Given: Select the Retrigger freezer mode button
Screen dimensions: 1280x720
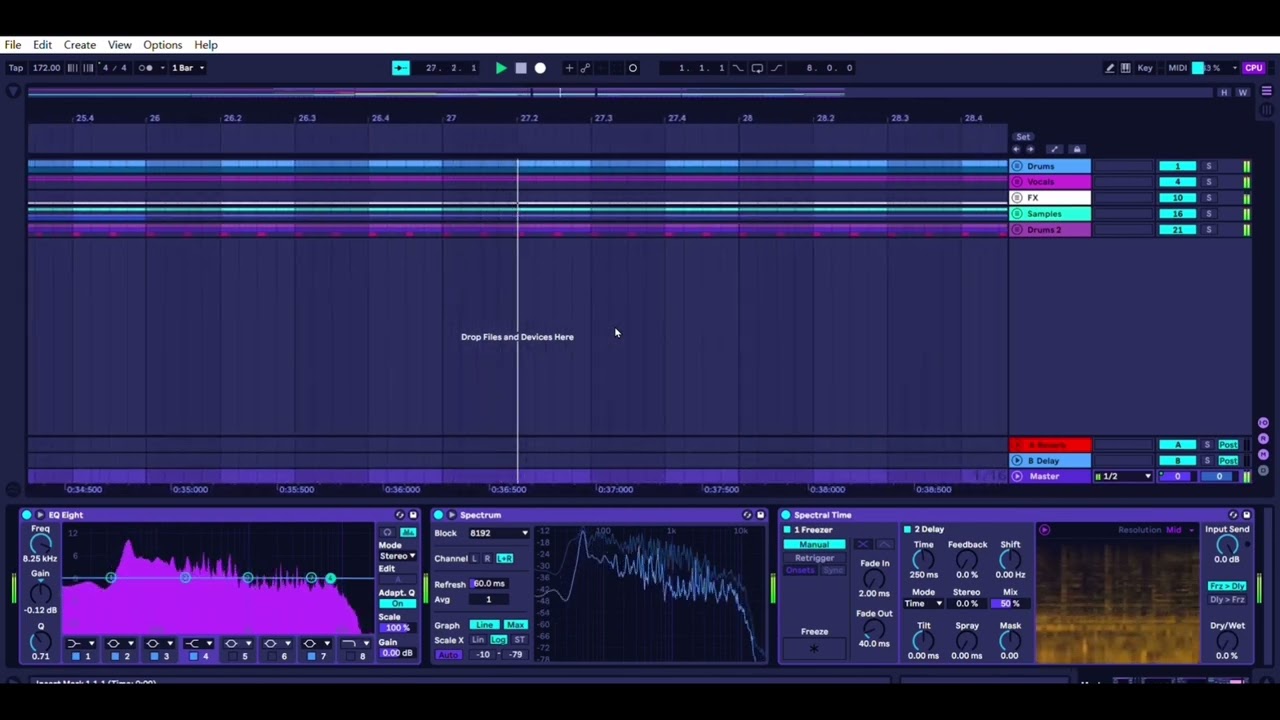Looking at the screenshot, I should [x=814, y=558].
